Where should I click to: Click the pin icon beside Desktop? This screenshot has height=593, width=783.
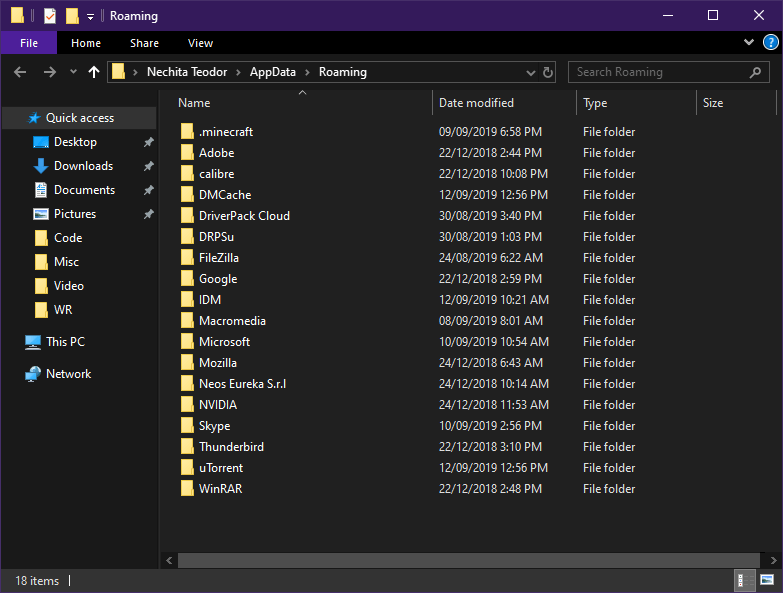point(148,142)
